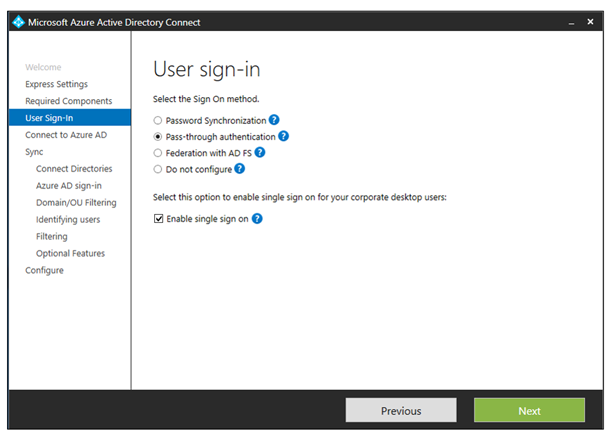Open help for Federation with AD FS
Image resolution: width=615 pixels, height=436 pixels.
point(260,152)
